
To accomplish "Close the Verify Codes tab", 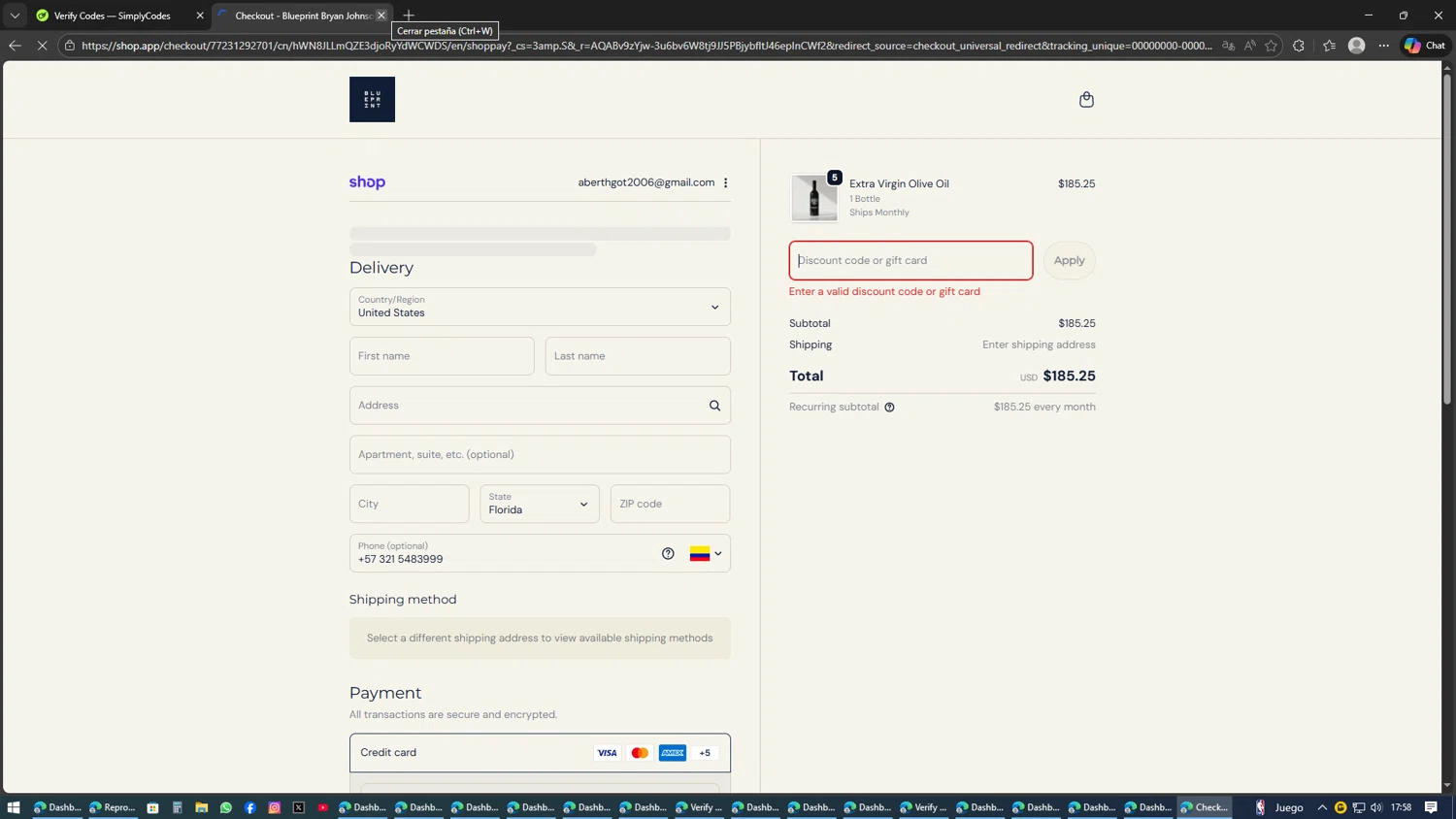I will pos(200,16).
